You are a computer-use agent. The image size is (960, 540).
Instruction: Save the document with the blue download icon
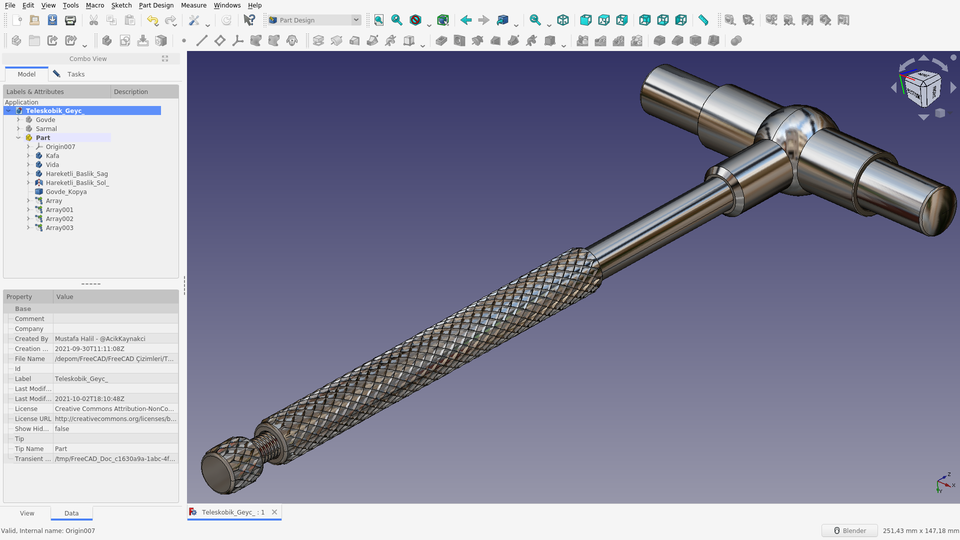(53, 20)
